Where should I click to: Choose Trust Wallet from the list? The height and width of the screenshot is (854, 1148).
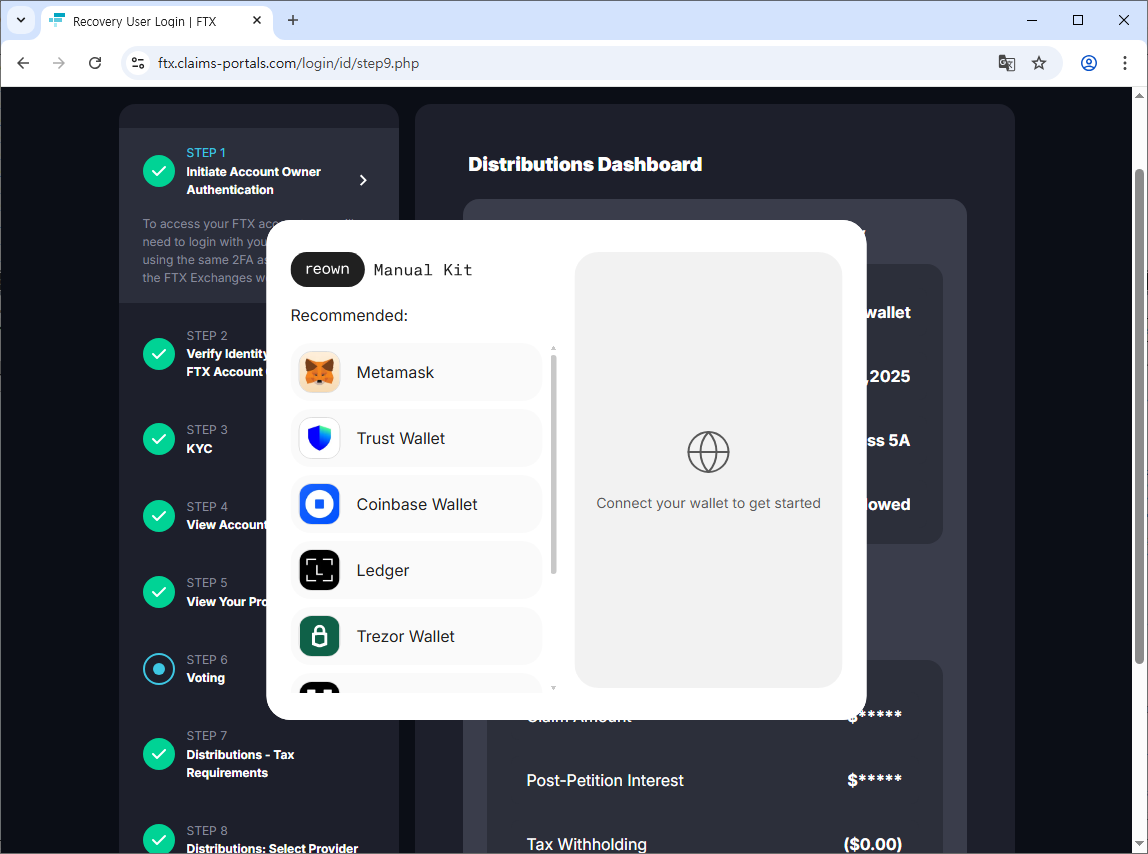(x=416, y=438)
